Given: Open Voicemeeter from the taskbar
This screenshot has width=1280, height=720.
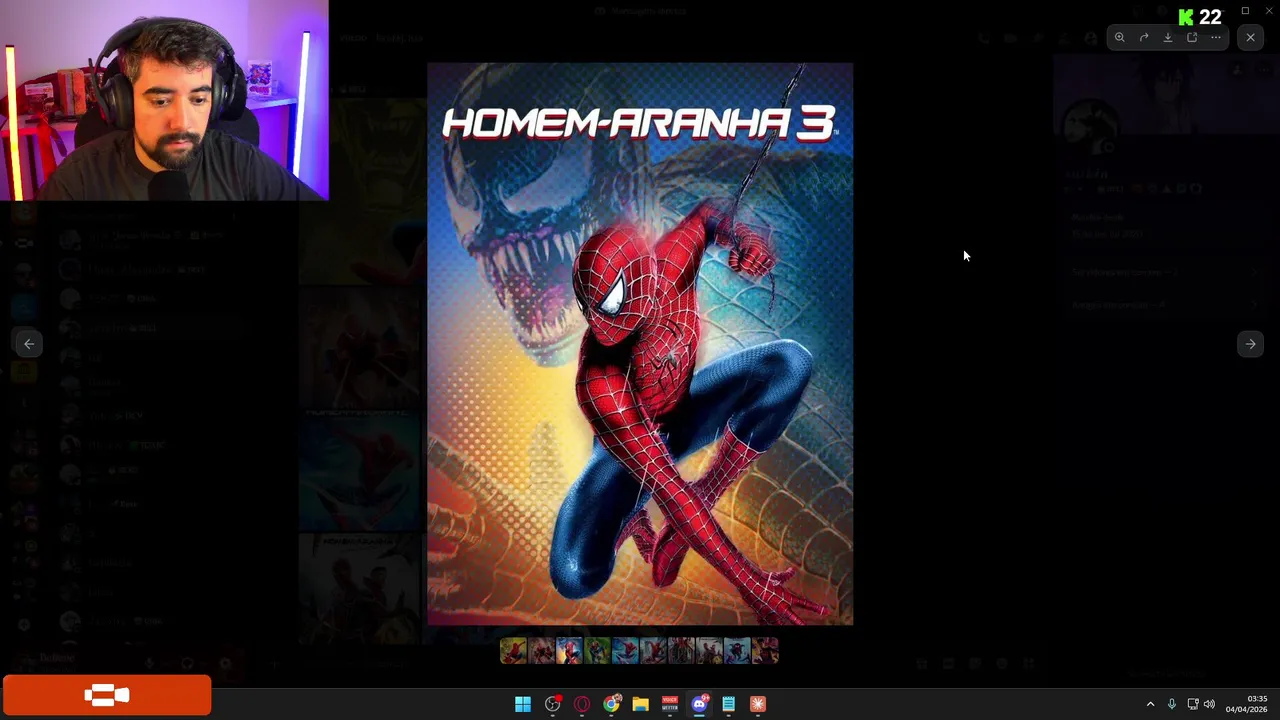Looking at the screenshot, I should point(670,704).
